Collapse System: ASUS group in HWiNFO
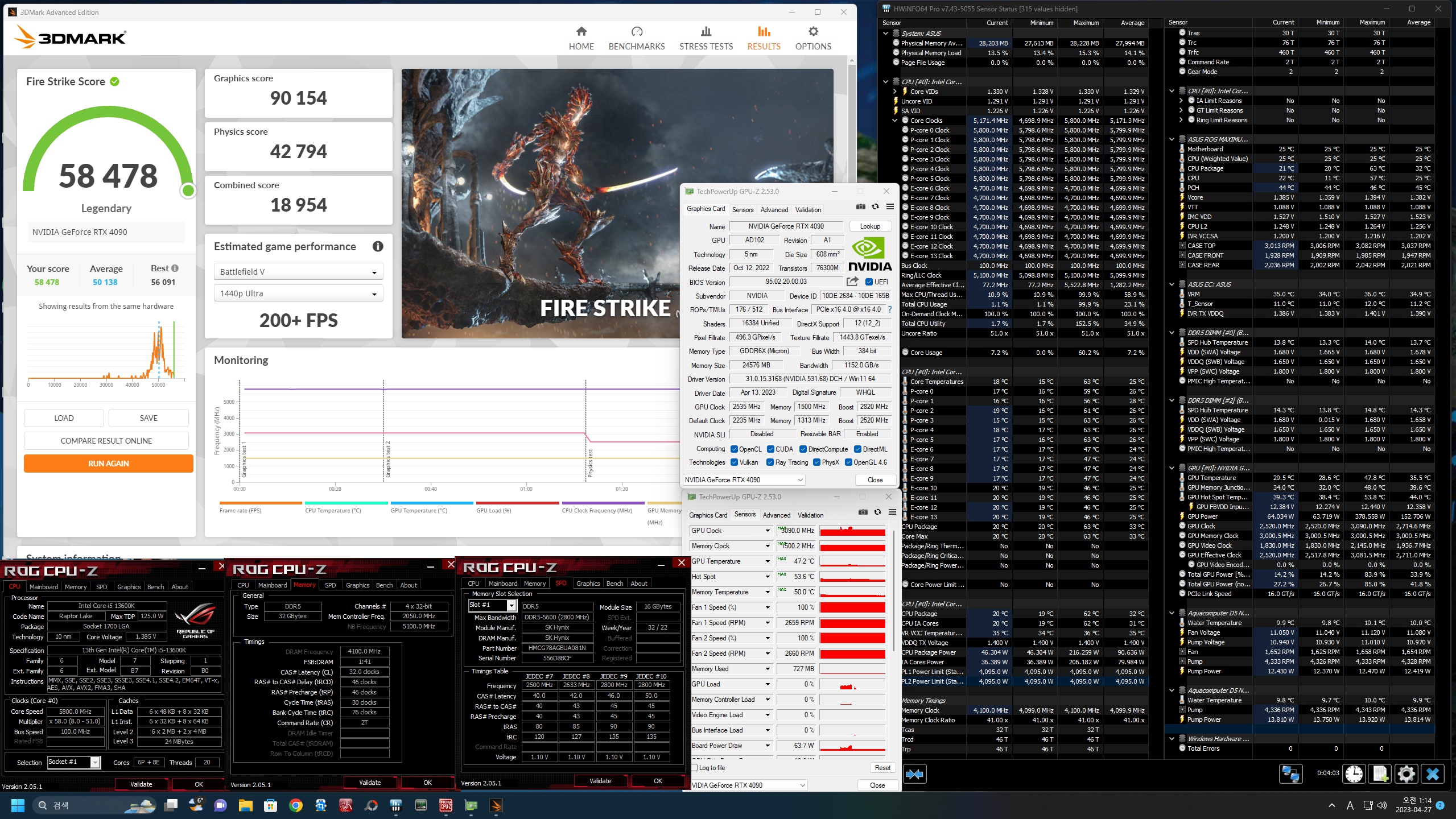 (885, 34)
